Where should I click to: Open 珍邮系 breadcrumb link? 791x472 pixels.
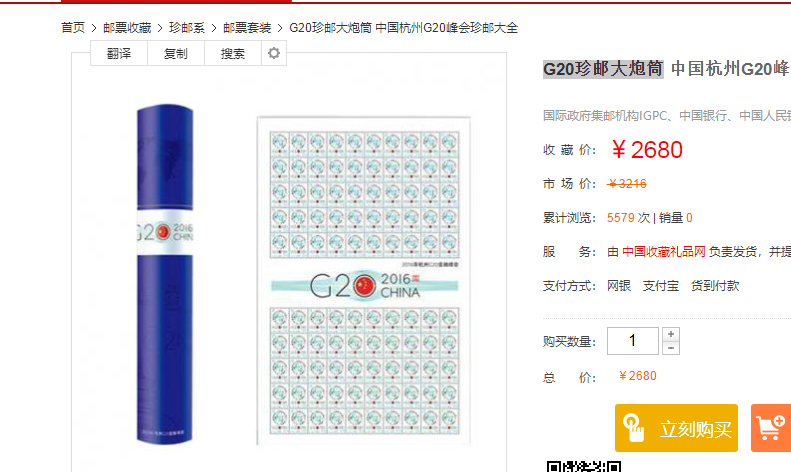click(187, 28)
